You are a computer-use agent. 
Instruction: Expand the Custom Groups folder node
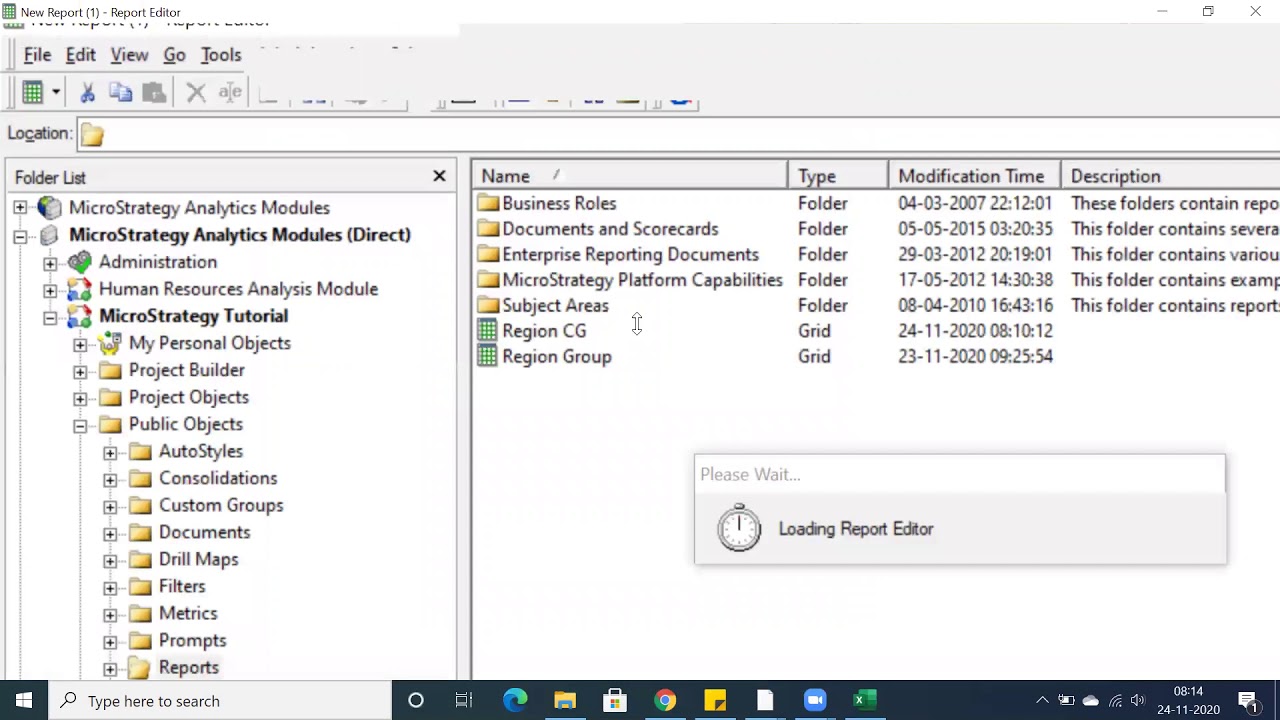tap(110, 506)
